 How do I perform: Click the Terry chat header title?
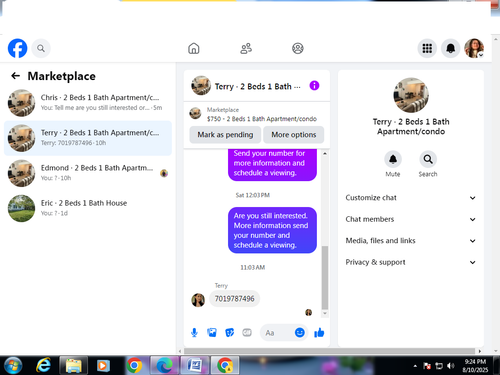pos(257,86)
